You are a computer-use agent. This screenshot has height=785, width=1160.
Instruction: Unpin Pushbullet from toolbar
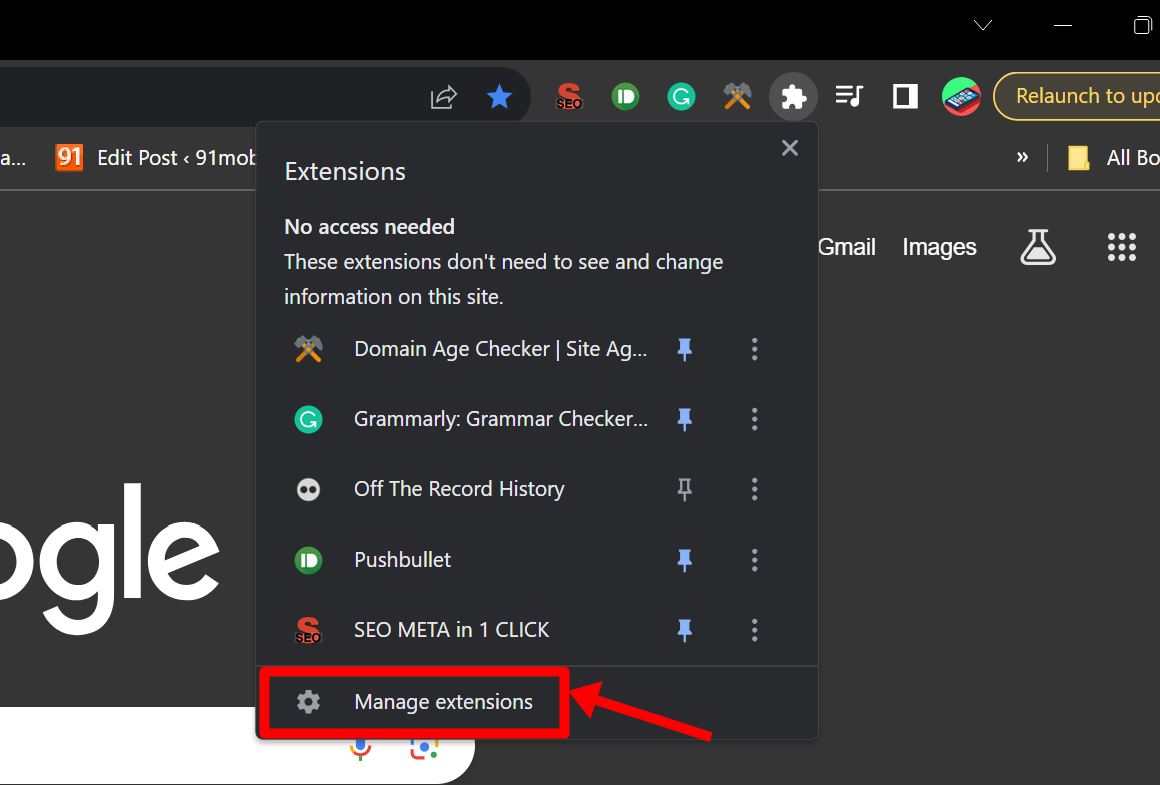[x=684, y=560]
